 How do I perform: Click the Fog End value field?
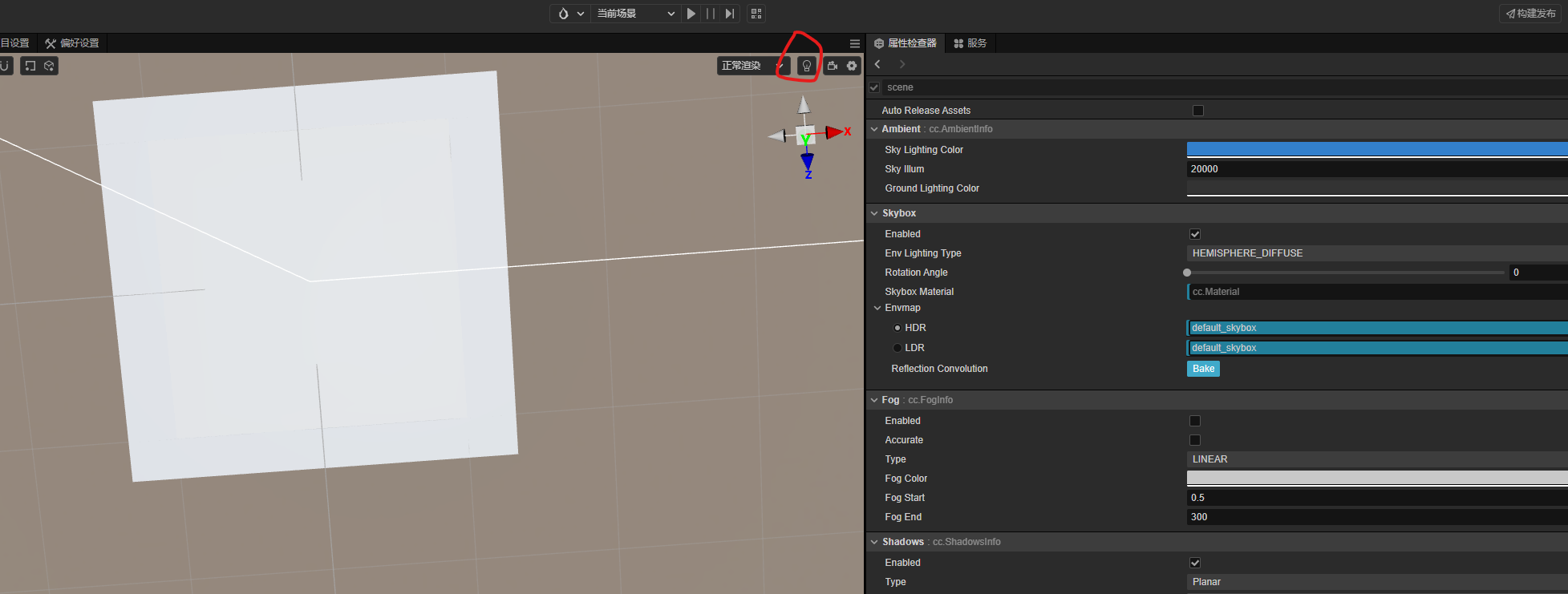(1377, 517)
